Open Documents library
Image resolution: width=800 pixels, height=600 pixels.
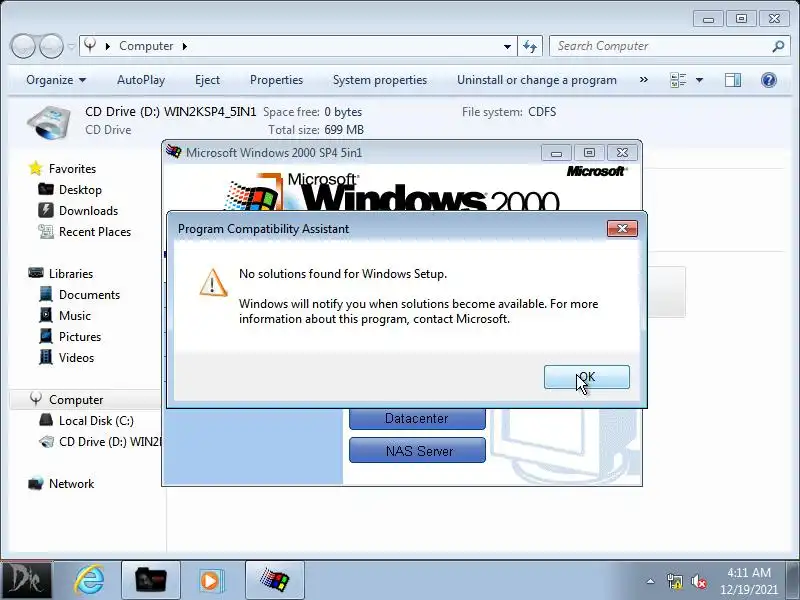point(89,294)
